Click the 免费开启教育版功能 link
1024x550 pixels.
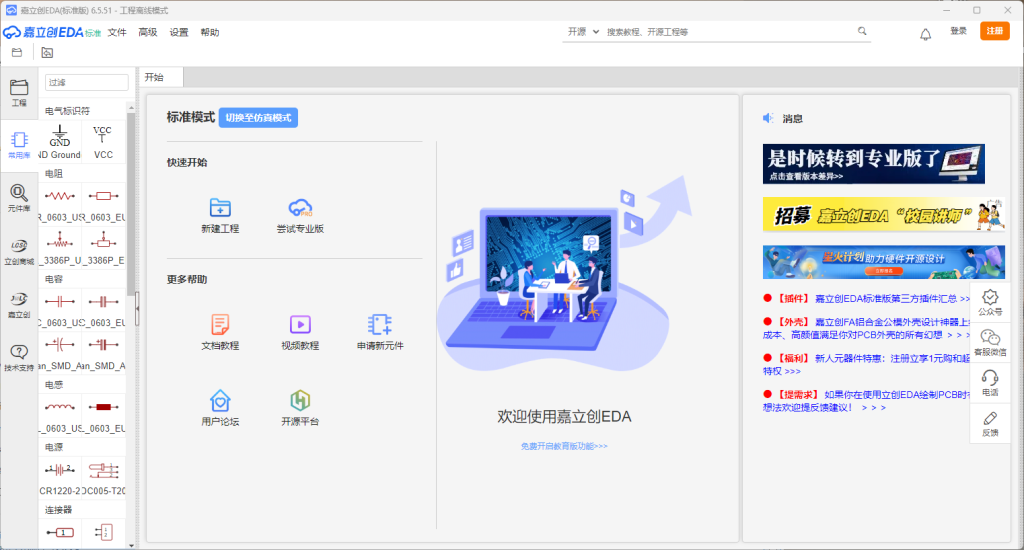pyautogui.click(x=564, y=446)
